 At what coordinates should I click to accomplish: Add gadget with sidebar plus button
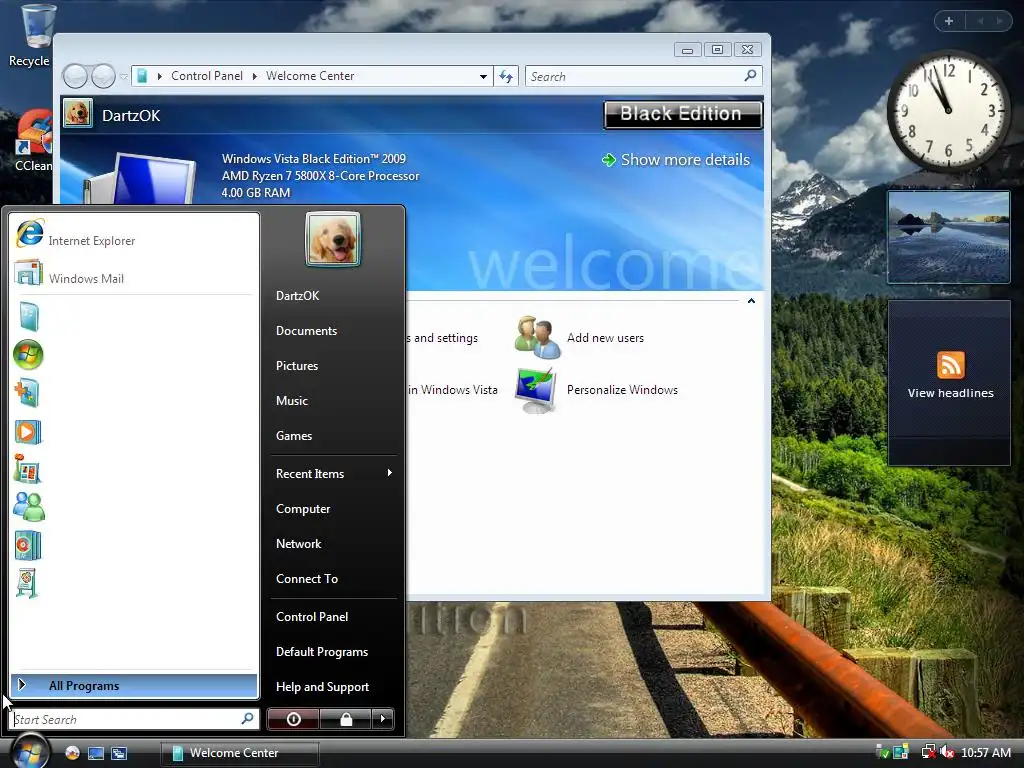pos(949,21)
